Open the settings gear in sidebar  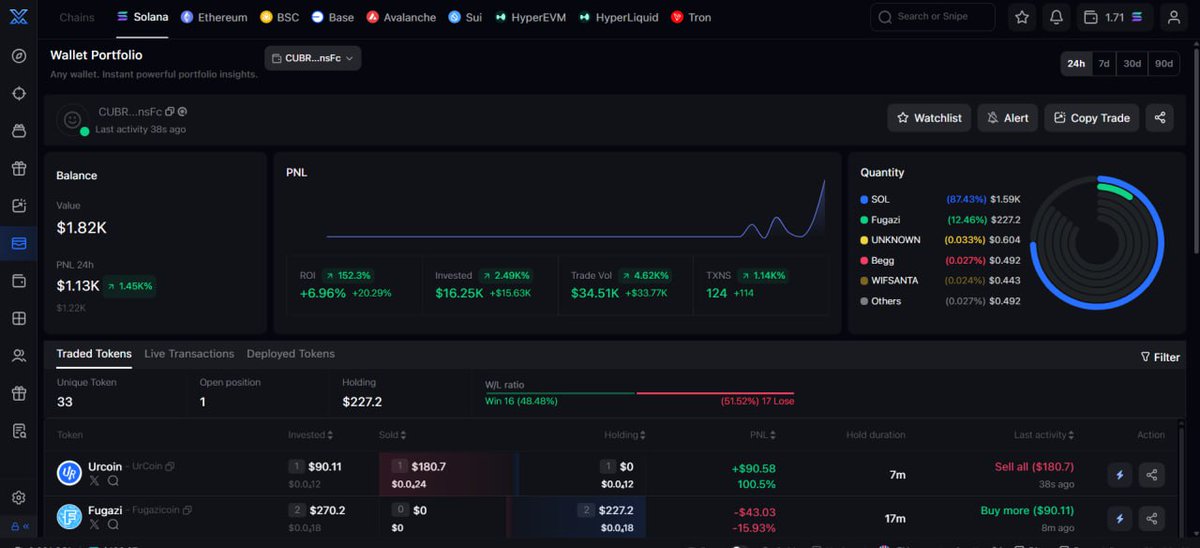coord(19,498)
